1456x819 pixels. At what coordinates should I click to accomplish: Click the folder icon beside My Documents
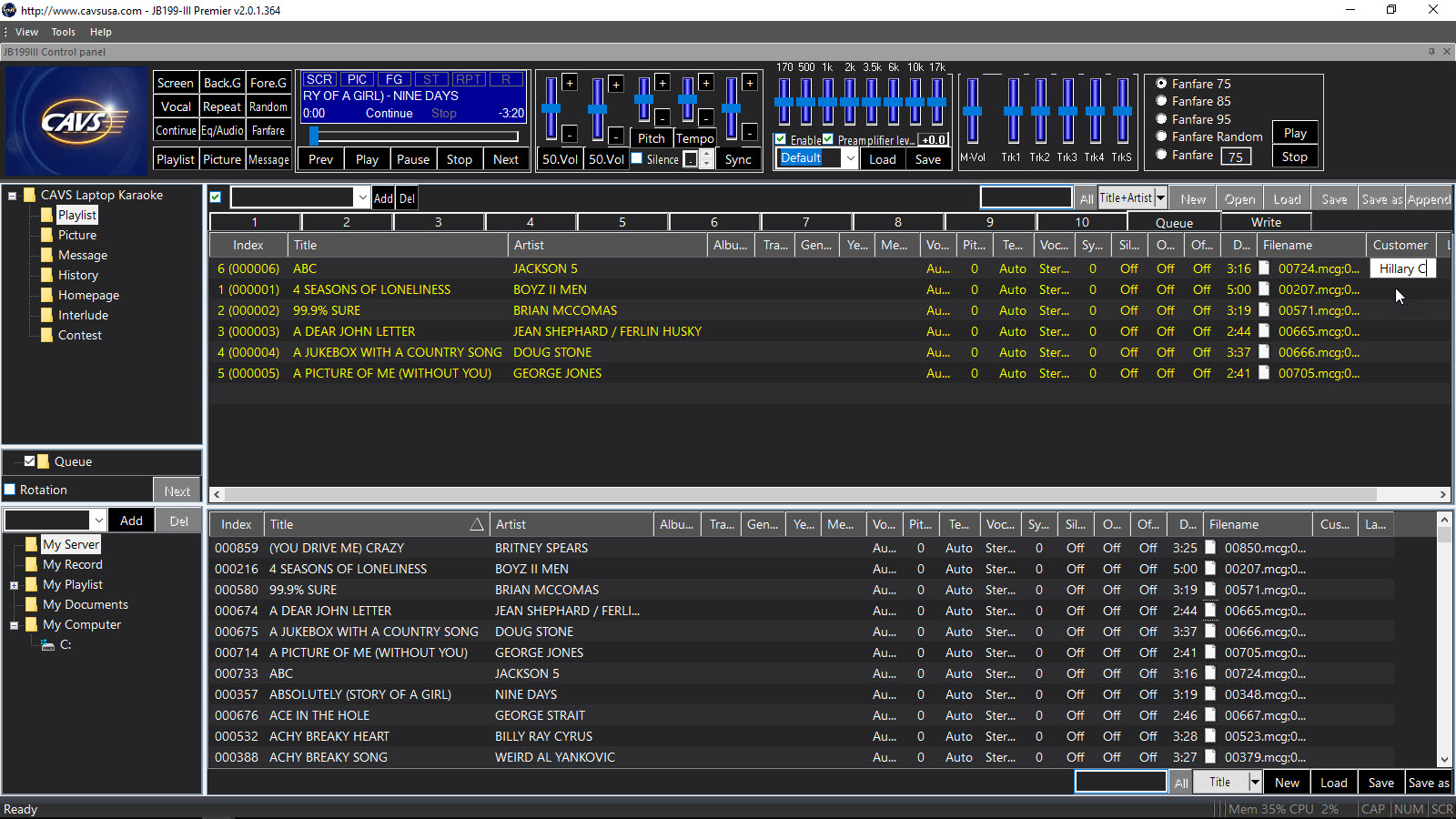[32, 604]
